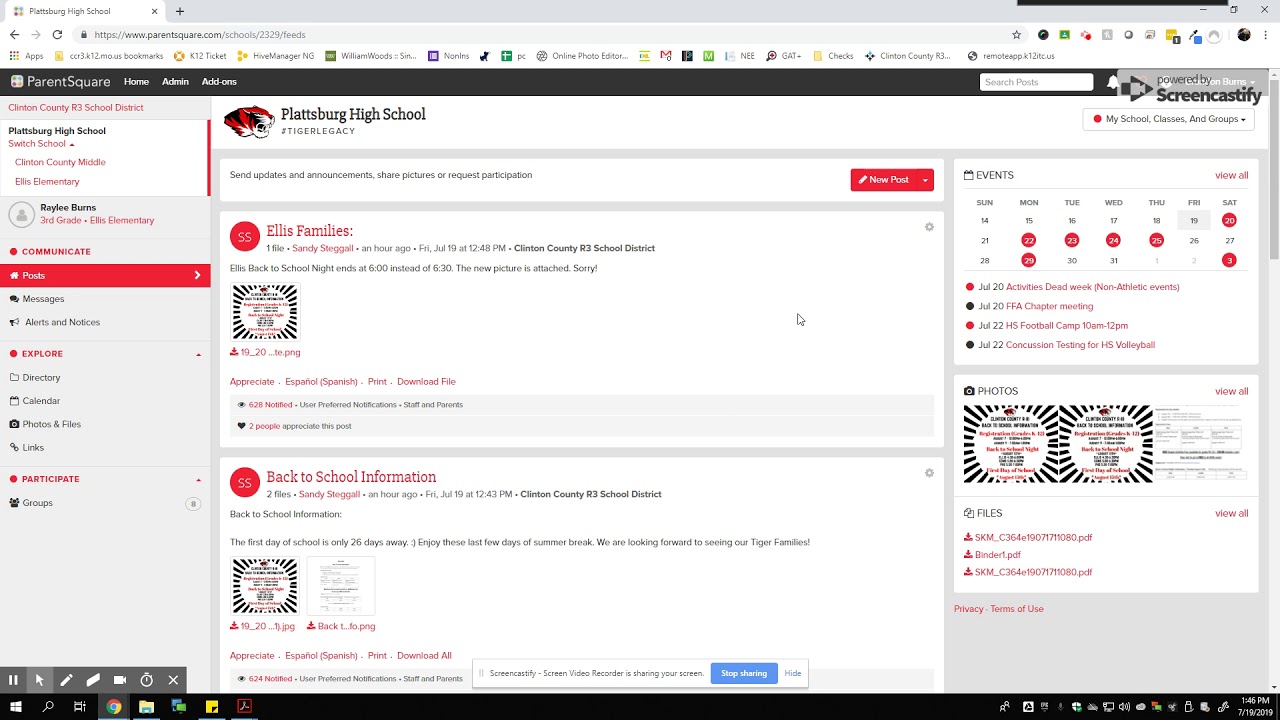1280x720 pixels.
Task: Go to Home in top navigation
Action: click(136, 82)
